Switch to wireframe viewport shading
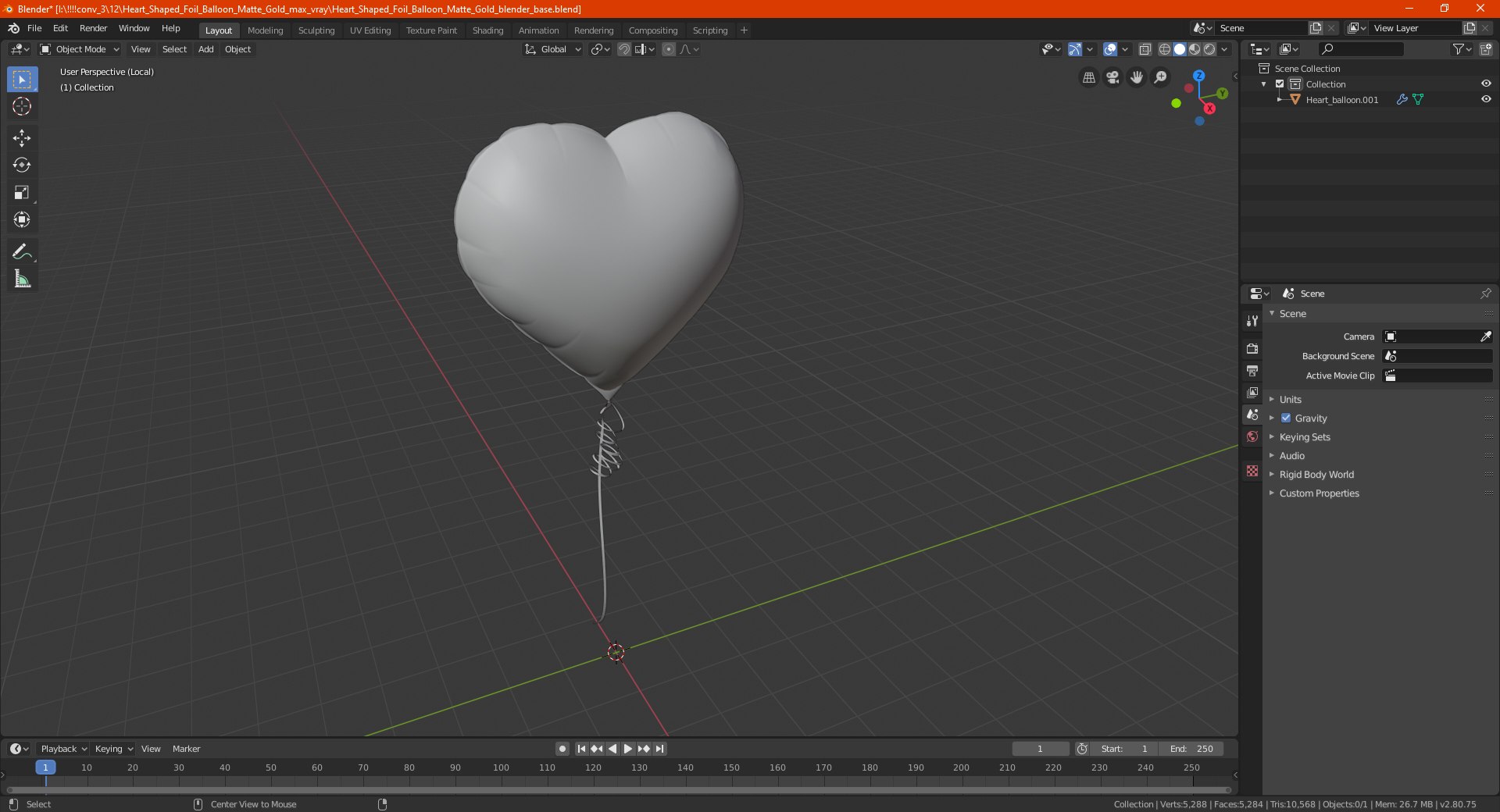 [1165, 49]
